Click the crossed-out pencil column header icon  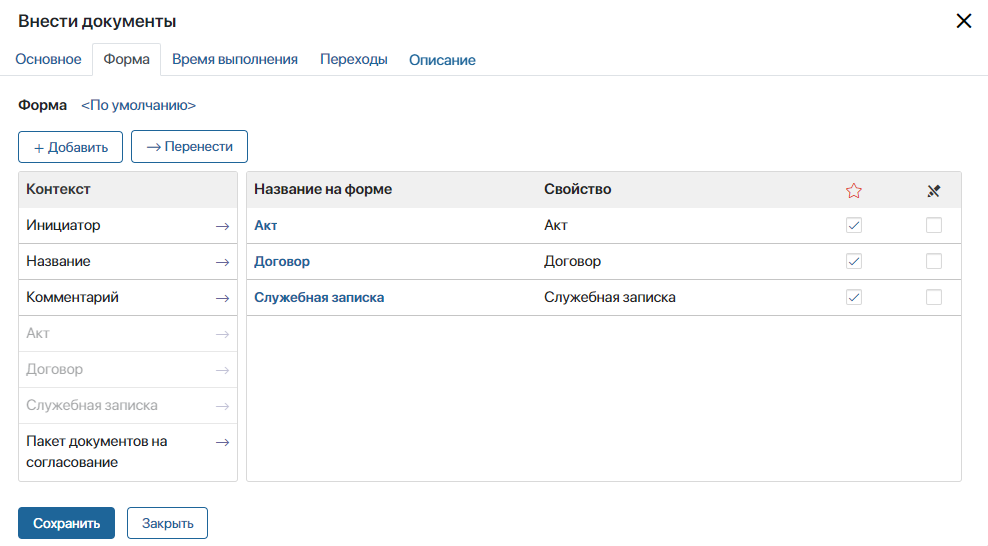click(x=934, y=190)
